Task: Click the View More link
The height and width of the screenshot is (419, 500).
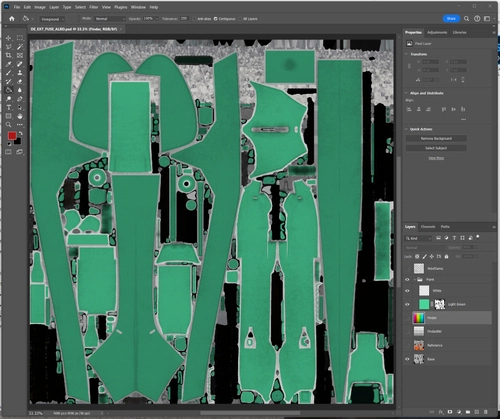Action: pos(436,158)
